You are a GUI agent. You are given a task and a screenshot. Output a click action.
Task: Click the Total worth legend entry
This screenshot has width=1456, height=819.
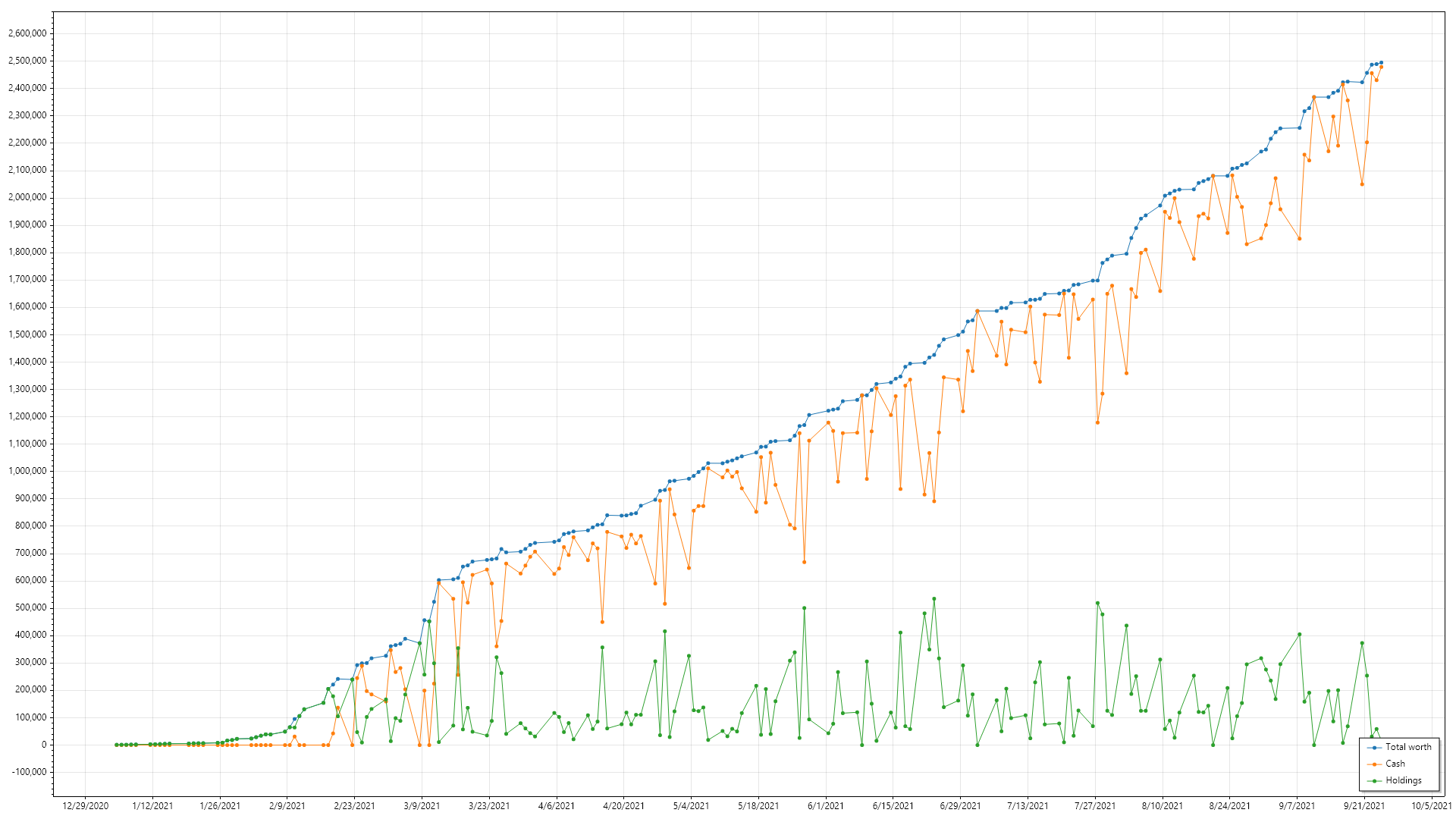tap(1408, 747)
